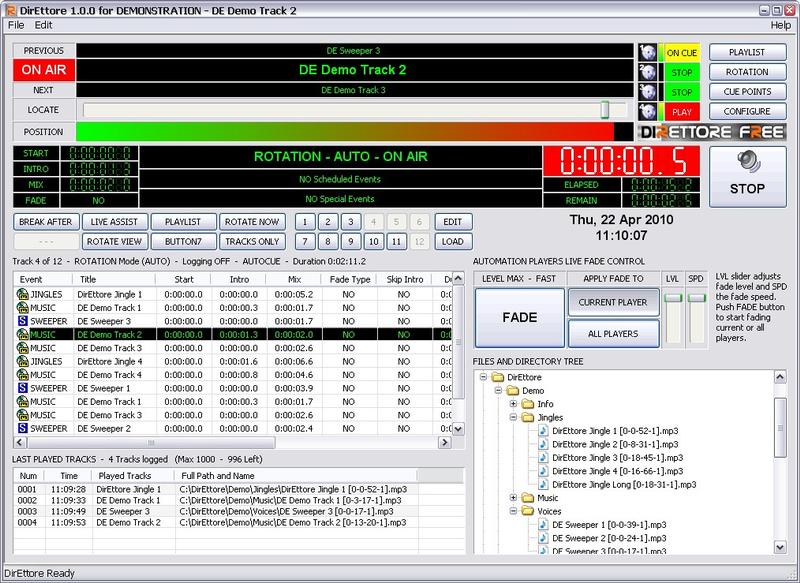This screenshot has height=583, width=800.
Task: Open the Help menu
Action: 781,25
